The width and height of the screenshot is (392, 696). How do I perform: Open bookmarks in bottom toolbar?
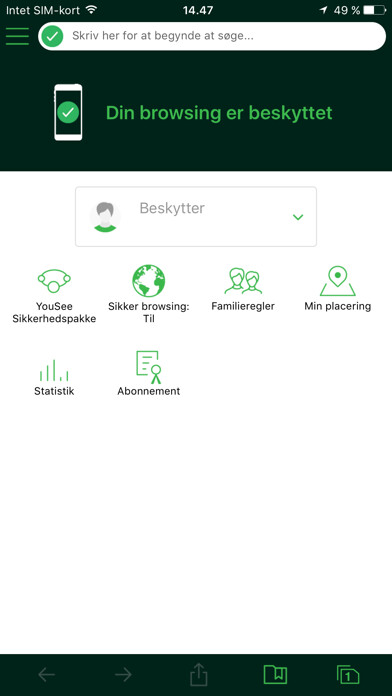point(275,675)
